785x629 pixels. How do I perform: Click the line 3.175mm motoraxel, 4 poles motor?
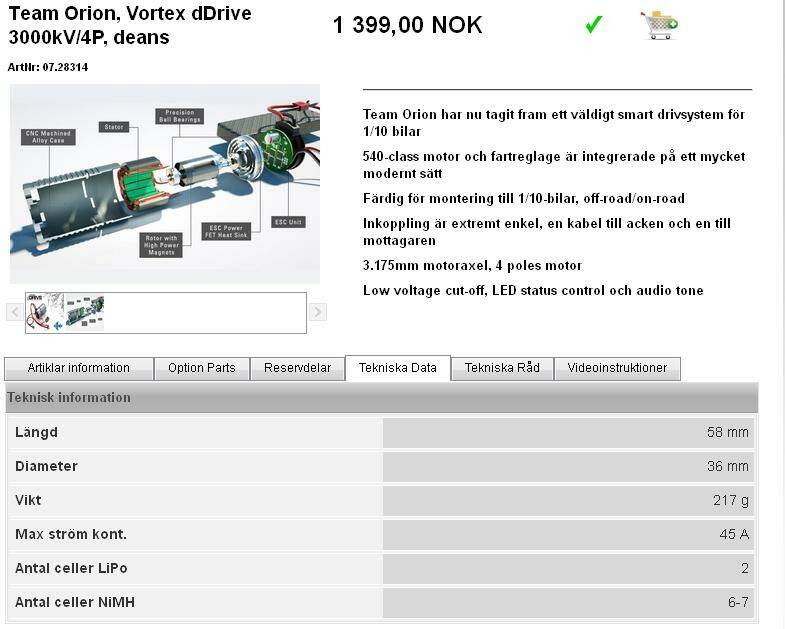click(473, 265)
